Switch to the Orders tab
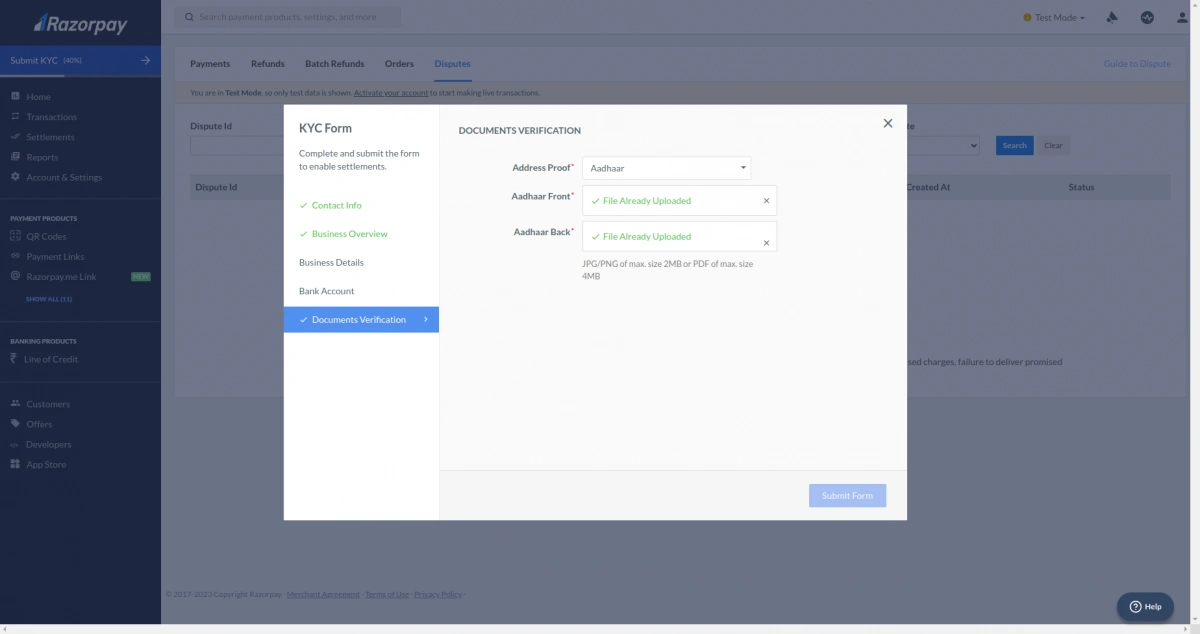The width and height of the screenshot is (1200, 634). [399, 63]
